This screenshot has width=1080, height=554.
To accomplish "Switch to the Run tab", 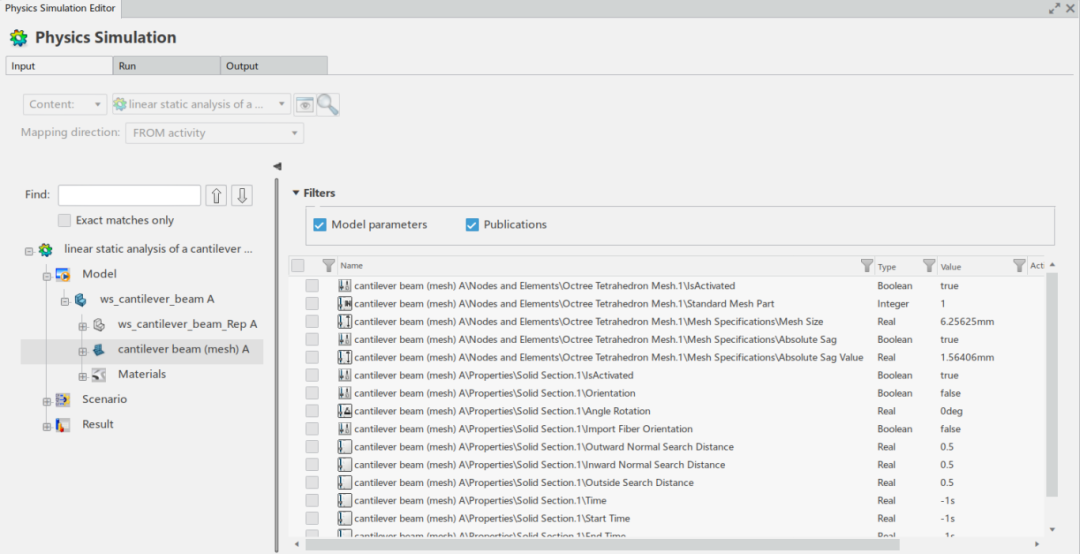I will (x=166, y=66).
